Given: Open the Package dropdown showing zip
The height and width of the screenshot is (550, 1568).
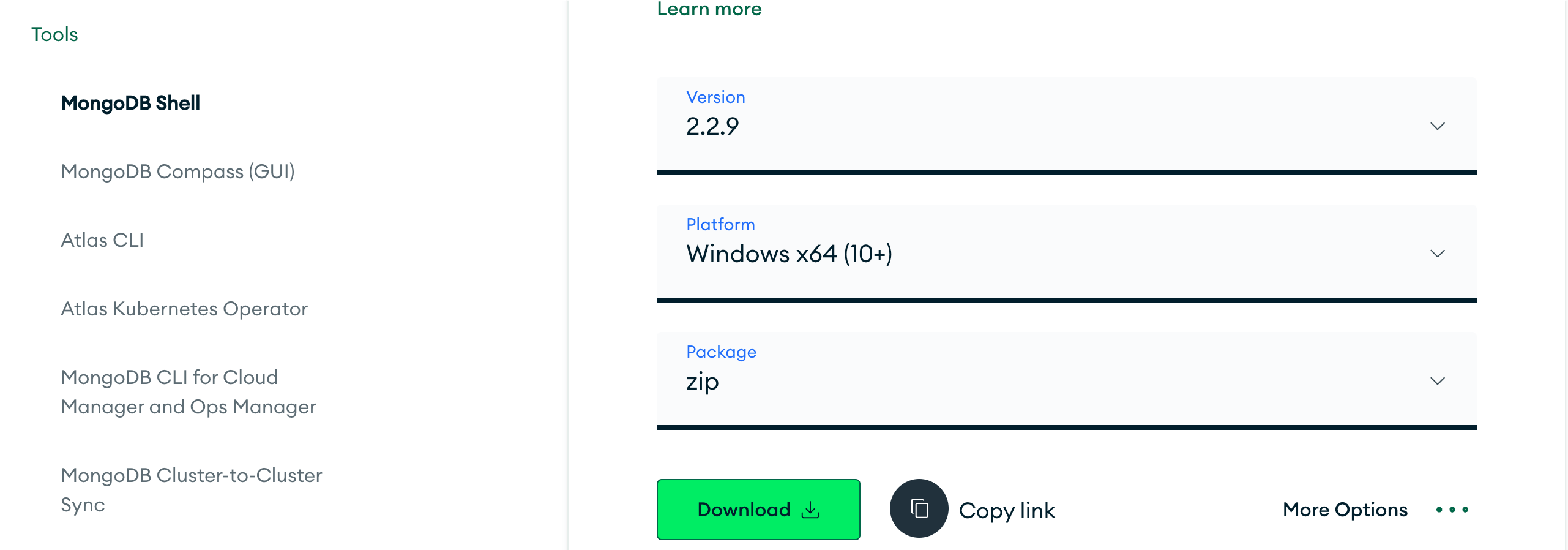Looking at the screenshot, I should pos(1065,380).
